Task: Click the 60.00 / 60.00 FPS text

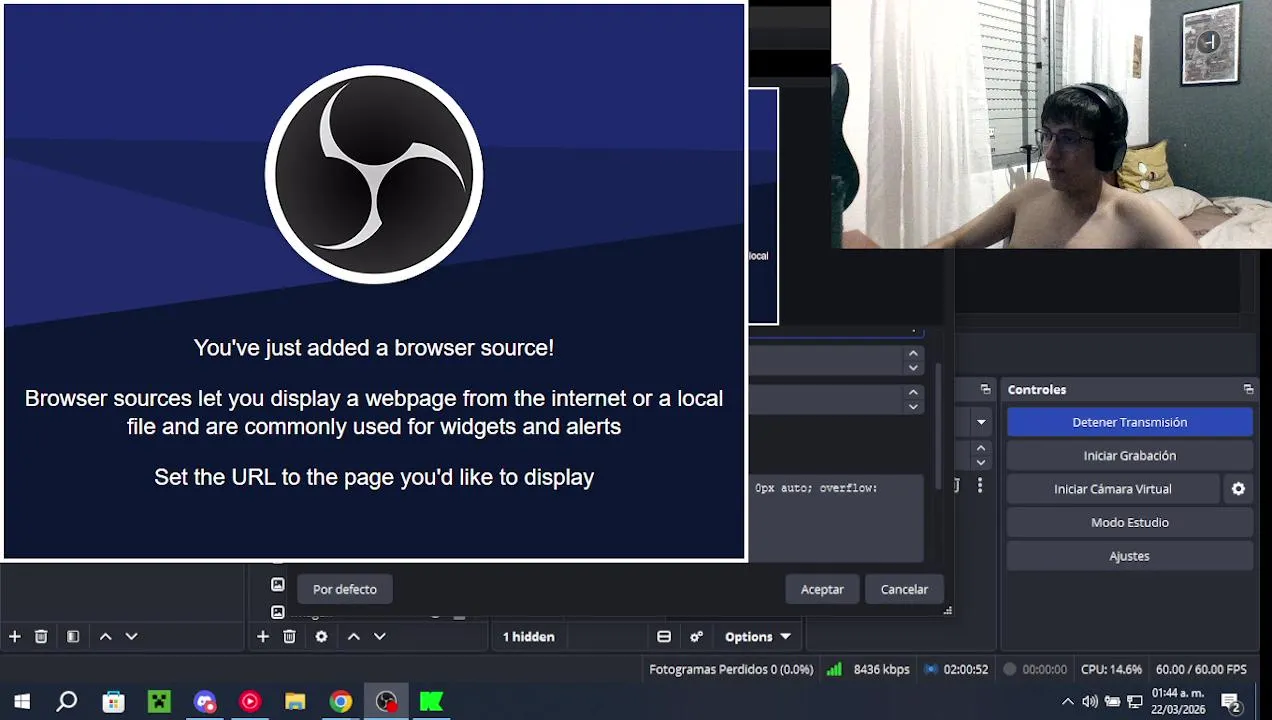Action: pos(1201,669)
